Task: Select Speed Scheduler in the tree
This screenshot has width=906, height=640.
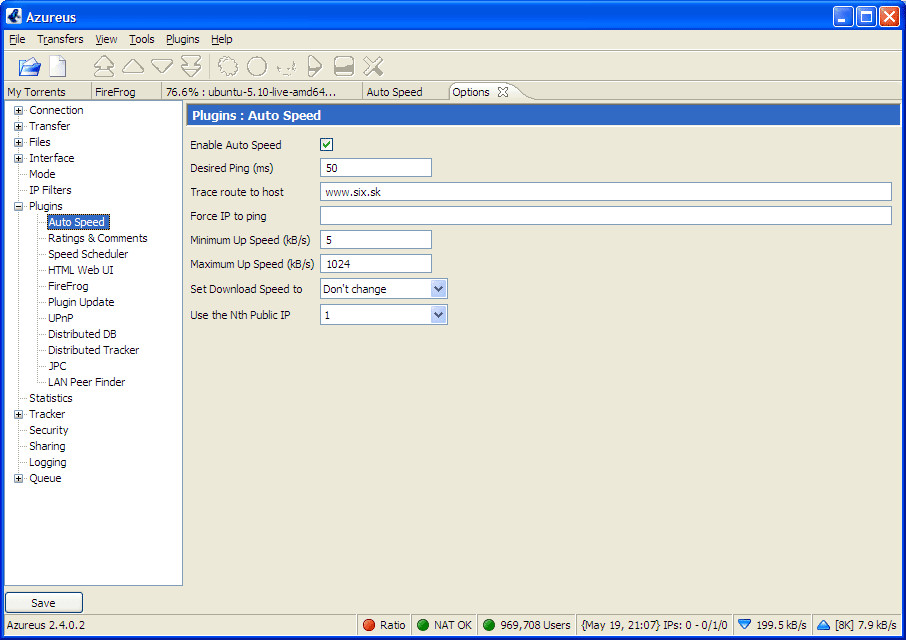Action: point(88,254)
